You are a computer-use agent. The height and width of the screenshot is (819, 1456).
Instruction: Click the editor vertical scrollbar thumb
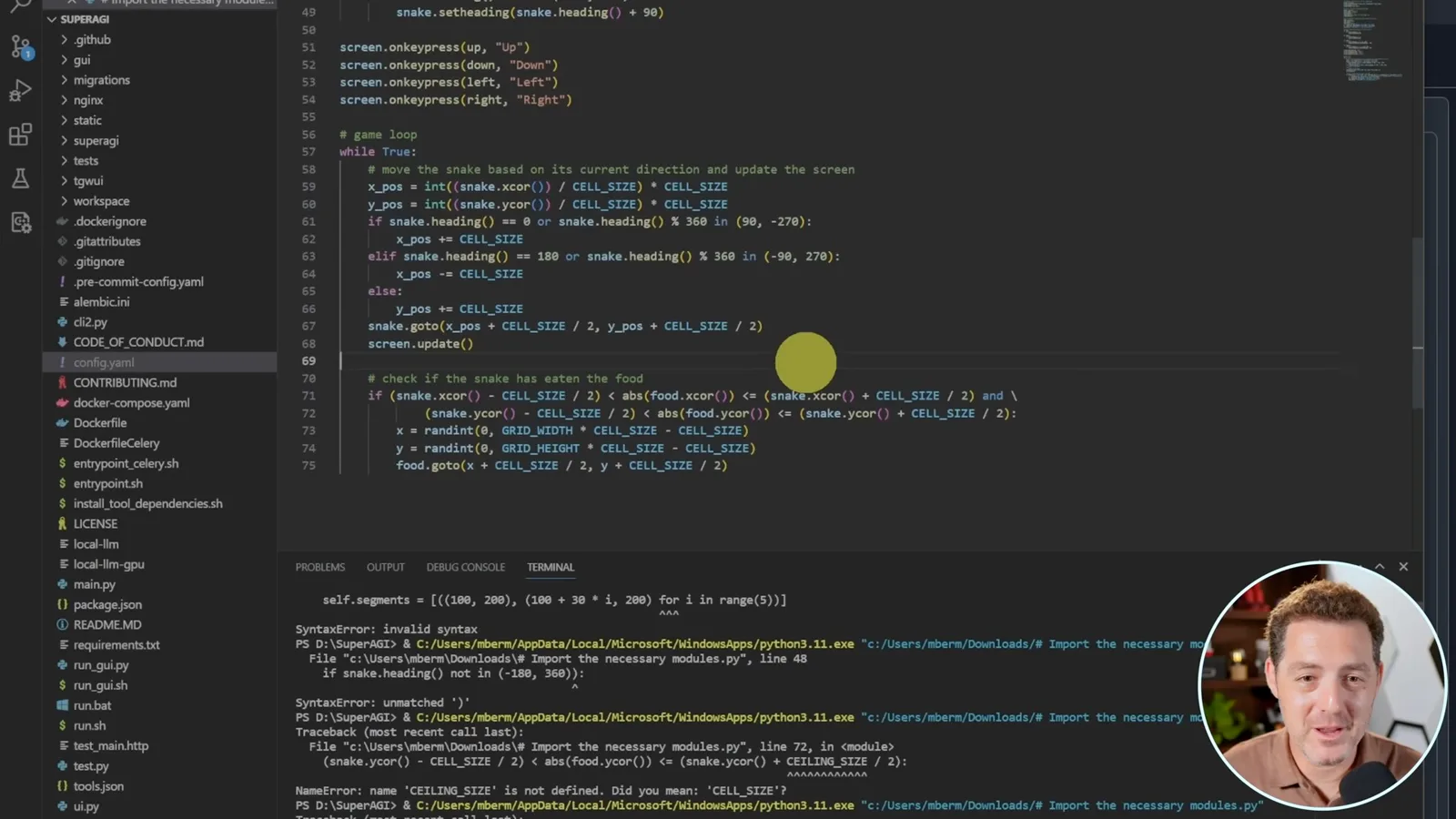pos(1418,321)
